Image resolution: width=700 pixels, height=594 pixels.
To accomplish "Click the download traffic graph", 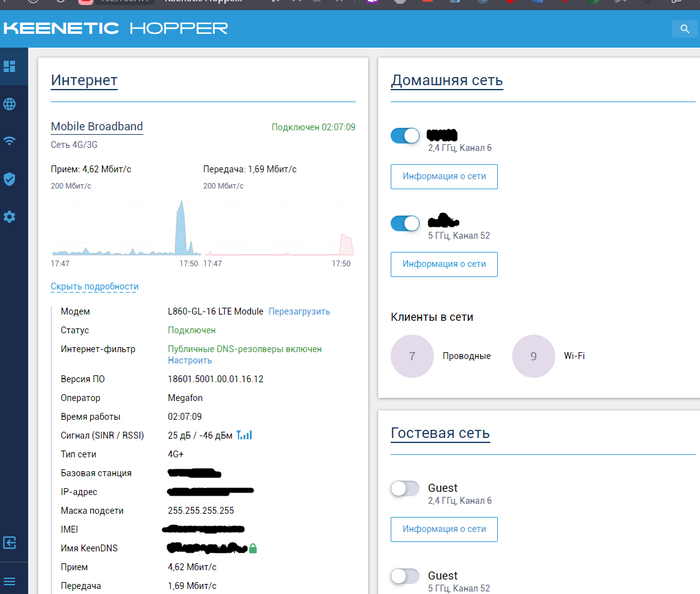I will (125, 225).
